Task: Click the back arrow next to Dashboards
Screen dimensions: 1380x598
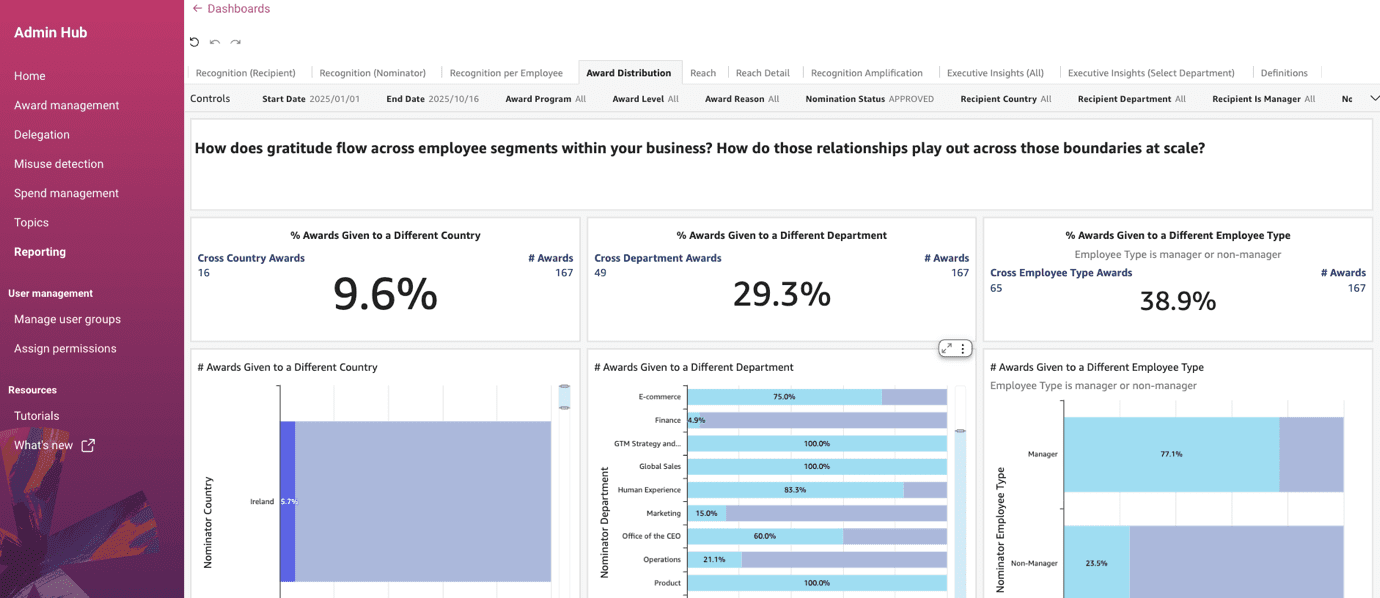Action: click(x=197, y=9)
